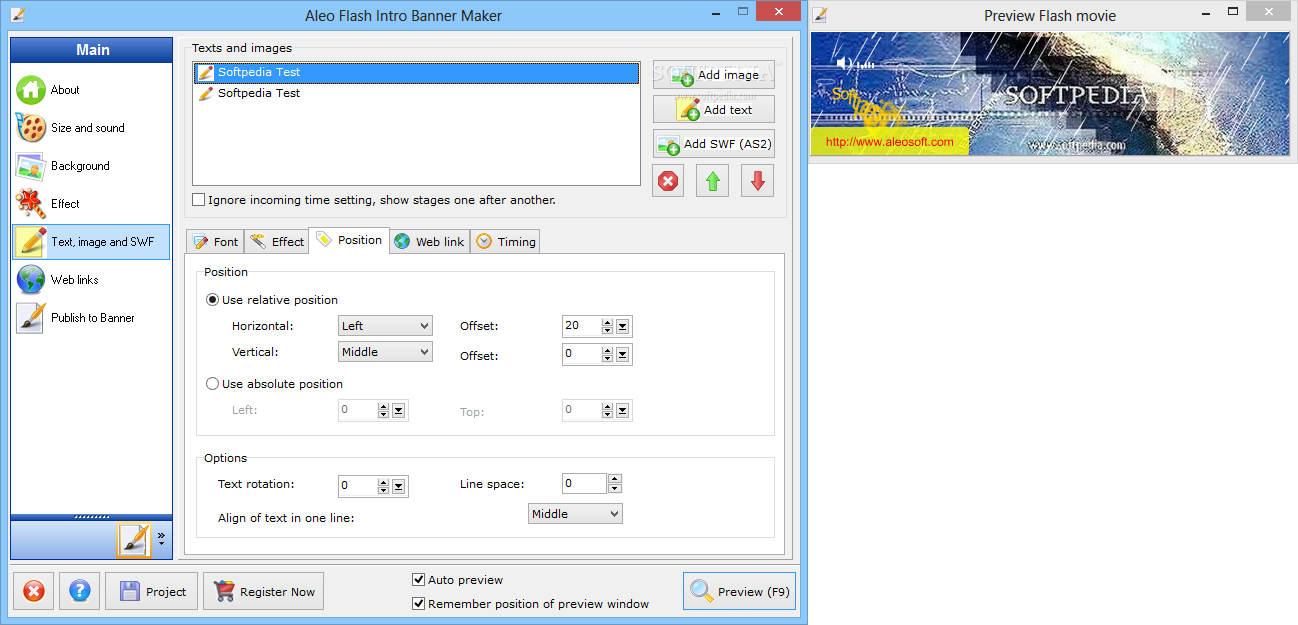Open the Web link tab
This screenshot has height=625, width=1298.
pos(429,241)
